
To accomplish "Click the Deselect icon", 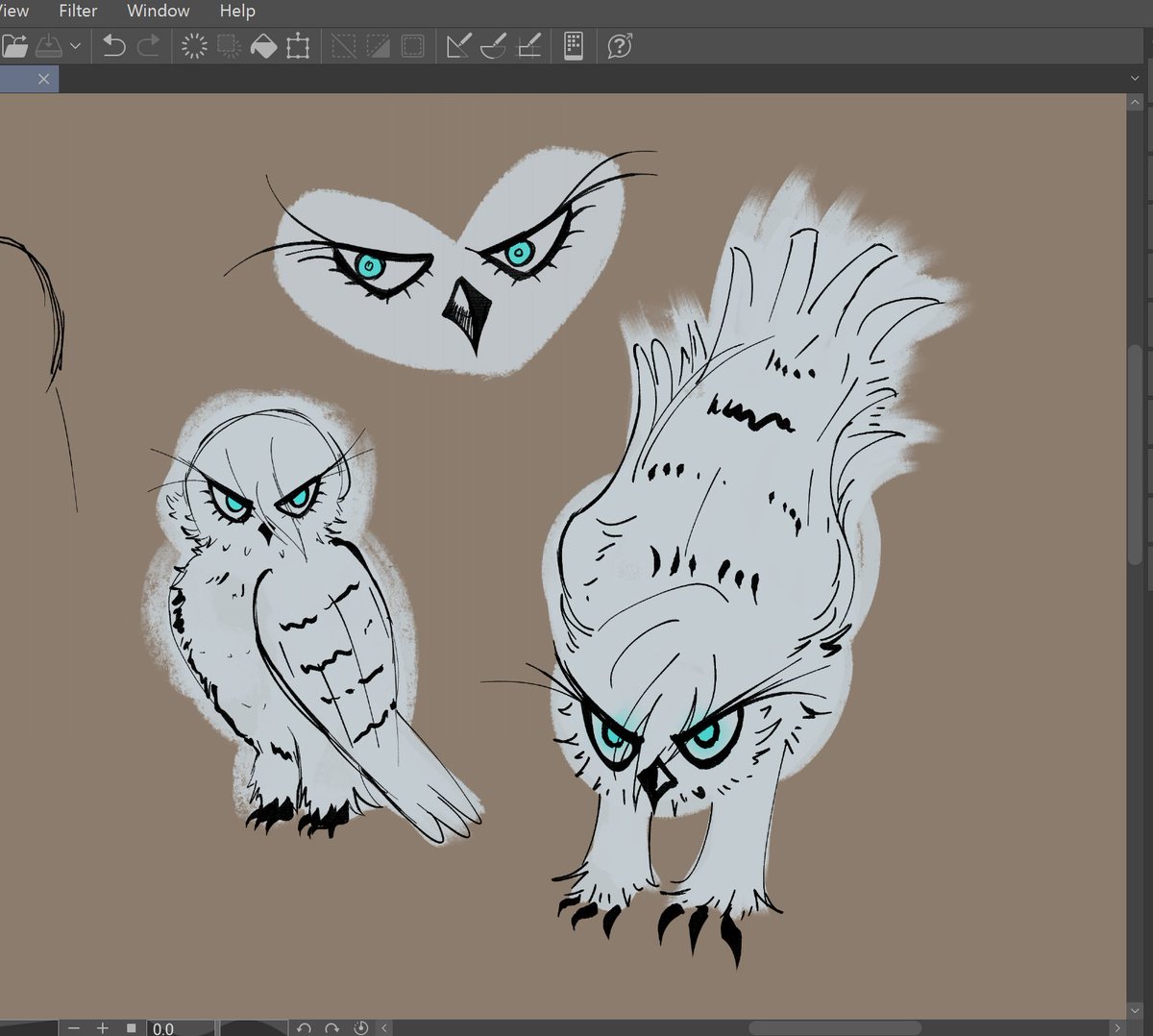I will [x=343, y=45].
